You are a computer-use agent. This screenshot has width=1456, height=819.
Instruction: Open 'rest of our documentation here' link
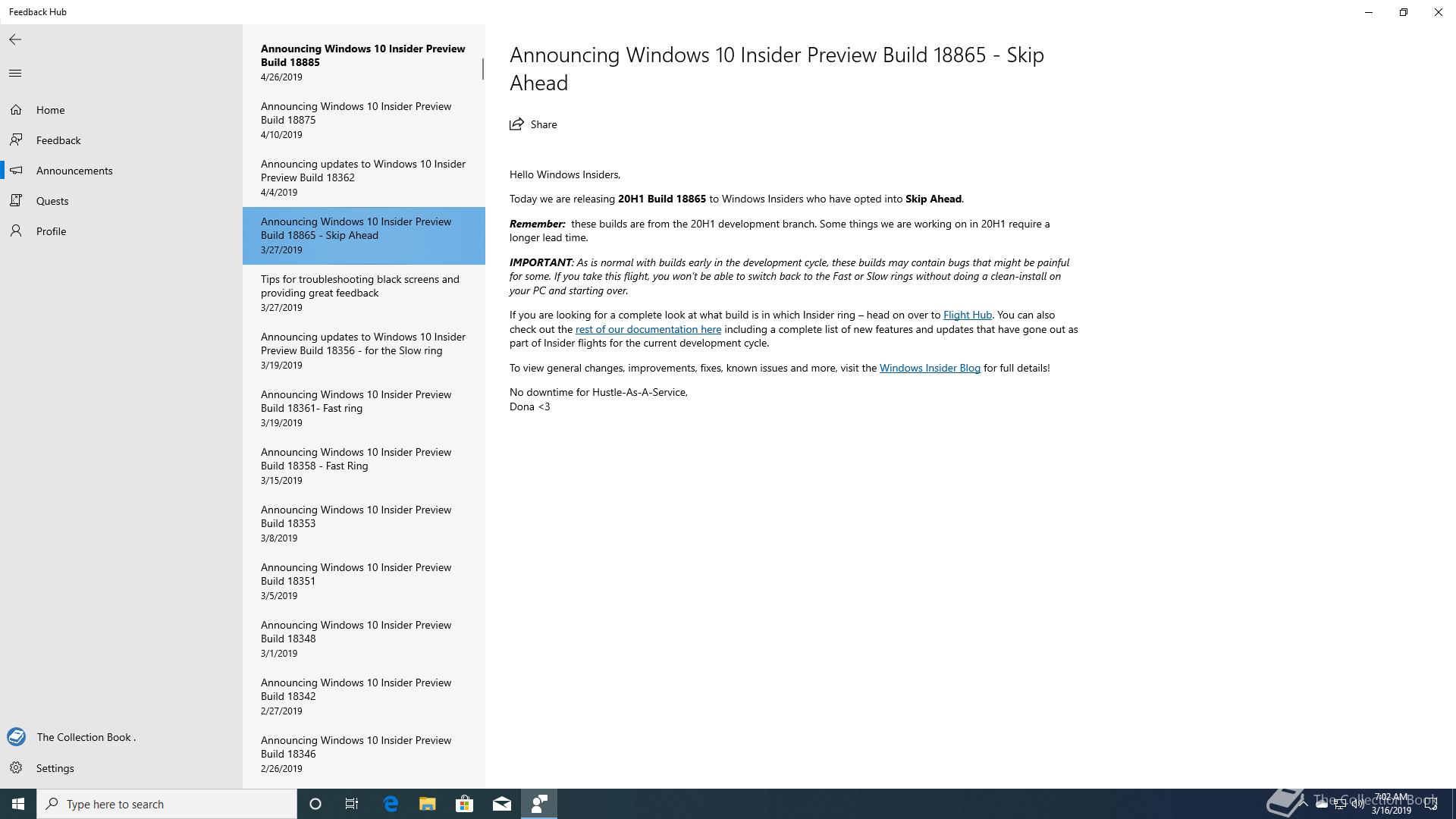click(x=648, y=329)
